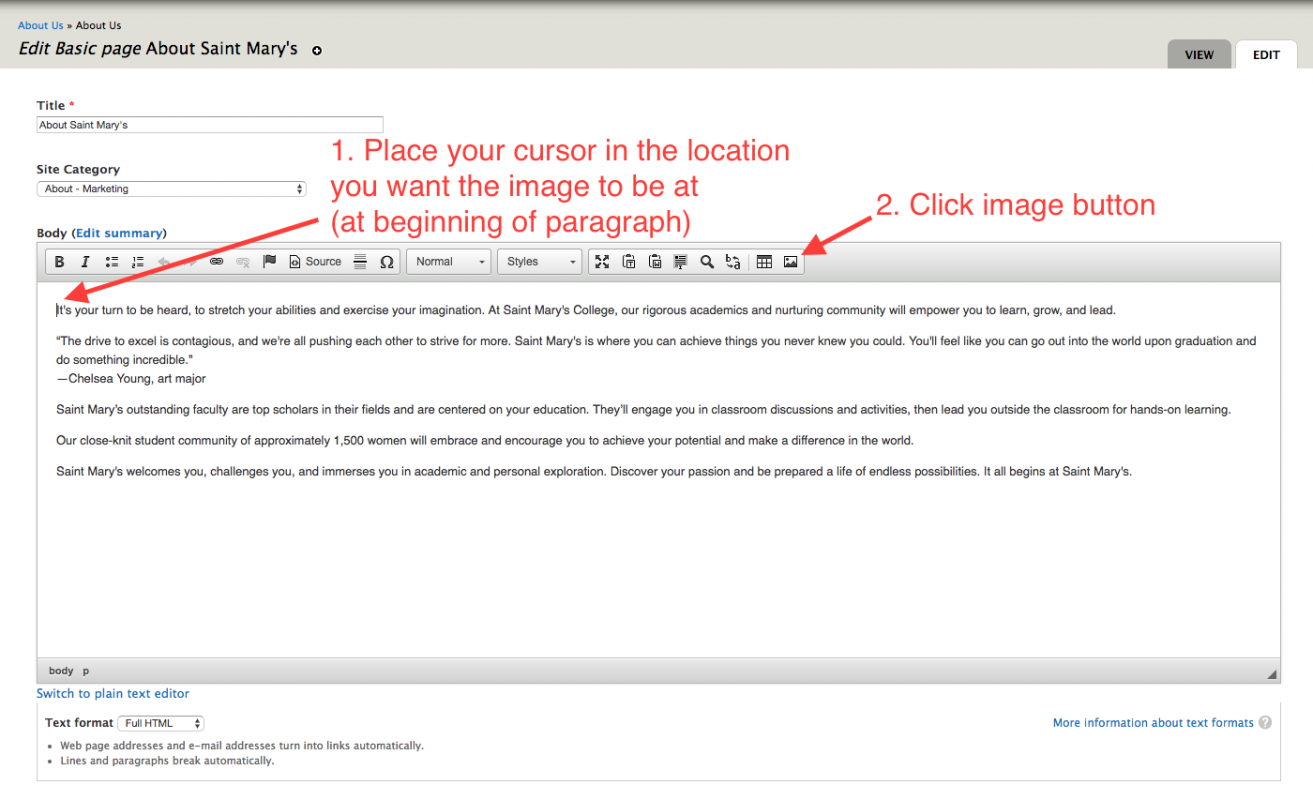Click the Edit summary link
1313x800 pixels.
pyautogui.click(x=119, y=233)
